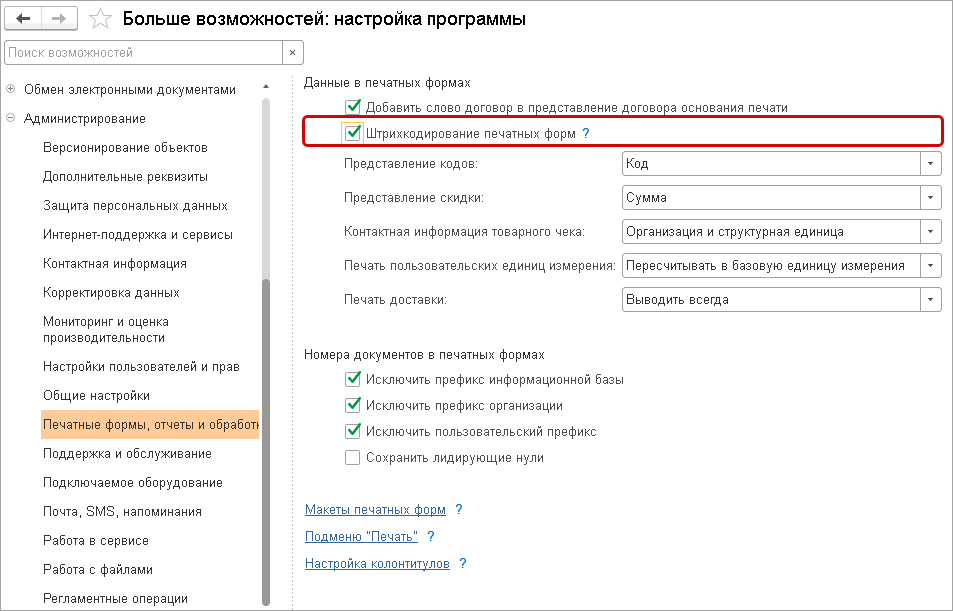Open the Настройка колонтитулов link
953x611 pixels.
tap(377, 564)
